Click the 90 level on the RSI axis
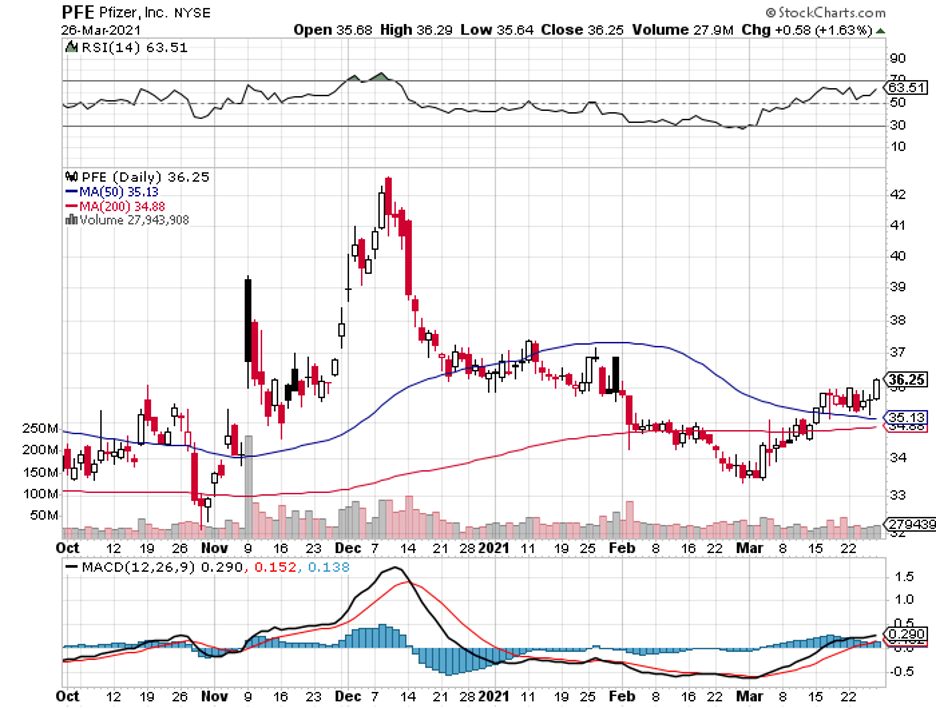 (x=897, y=59)
